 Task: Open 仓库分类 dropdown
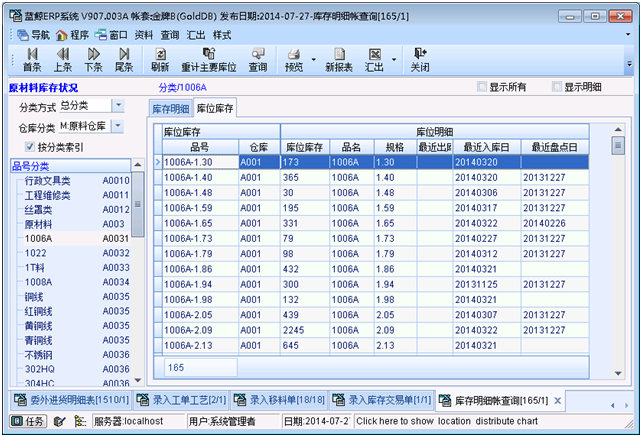(118, 126)
